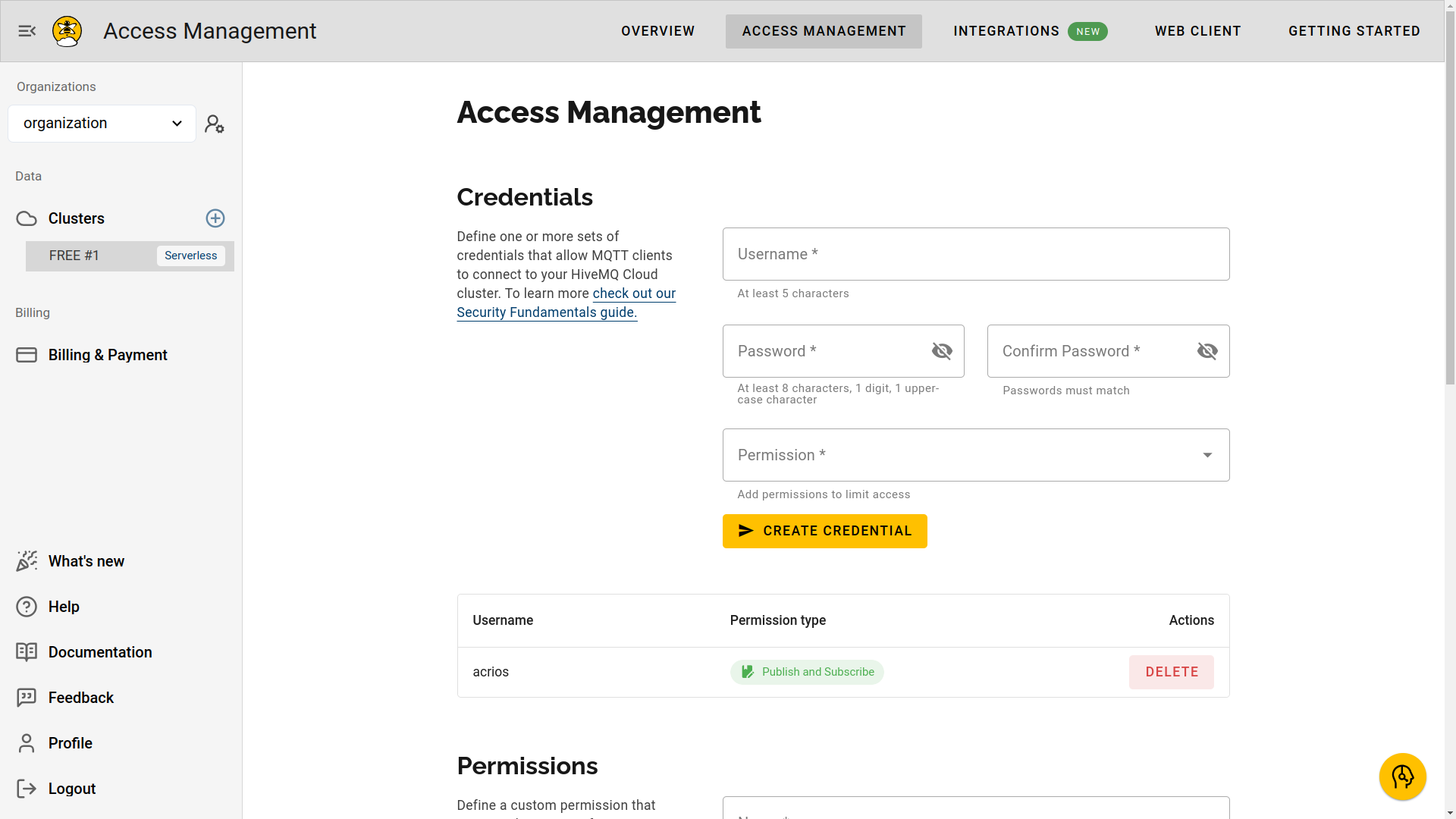Image resolution: width=1456 pixels, height=819 pixels.
Task: Go to the Integrations tab
Action: click(1006, 31)
